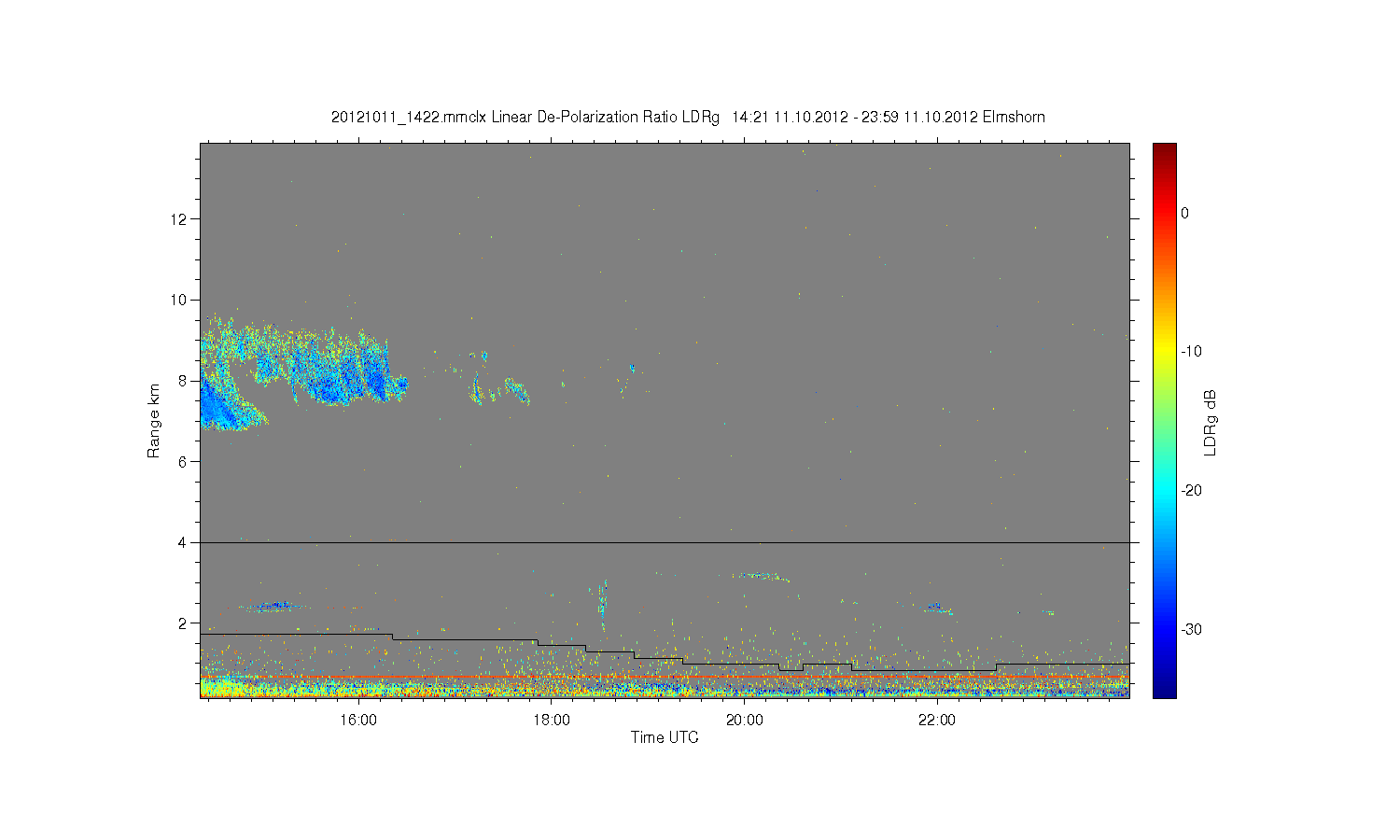Click the plot title text starting '20121011_1422.mmclx'
The height and width of the screenshot is (840, 1400).
pyautogui.click(x=688, y=118)
